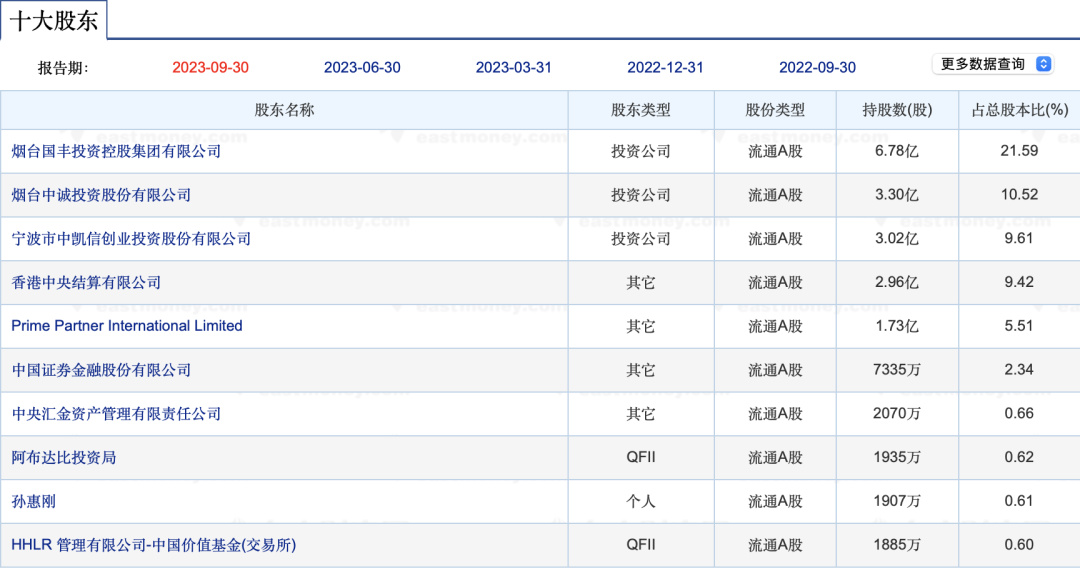Click the 3.02亿 shareholding cell
Screen dimensions: 1080x569
click(897, 238)
